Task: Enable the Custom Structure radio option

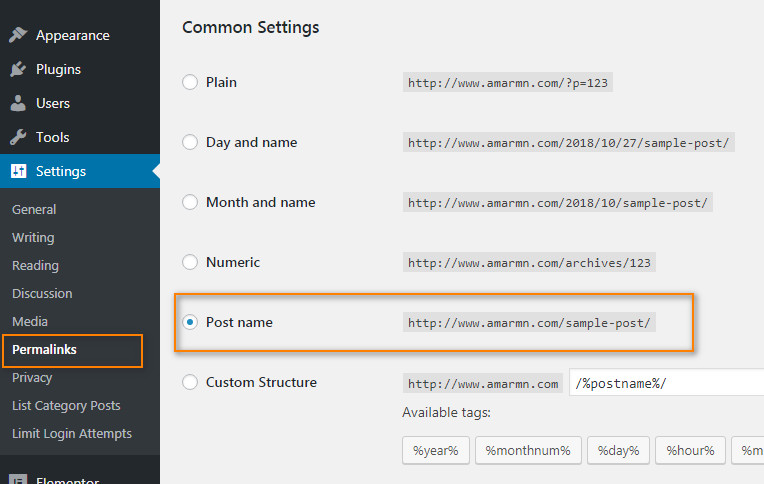Action: (x=190, y=382)
